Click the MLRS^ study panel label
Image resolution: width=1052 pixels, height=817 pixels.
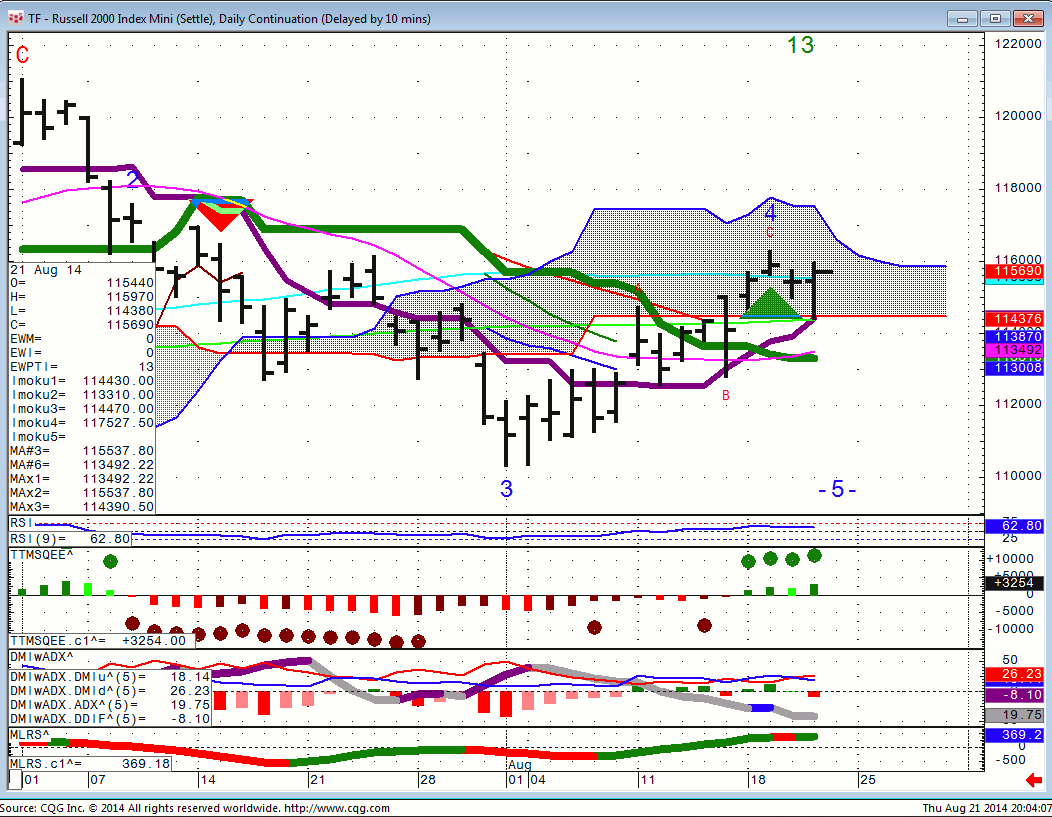click(30, 735)
